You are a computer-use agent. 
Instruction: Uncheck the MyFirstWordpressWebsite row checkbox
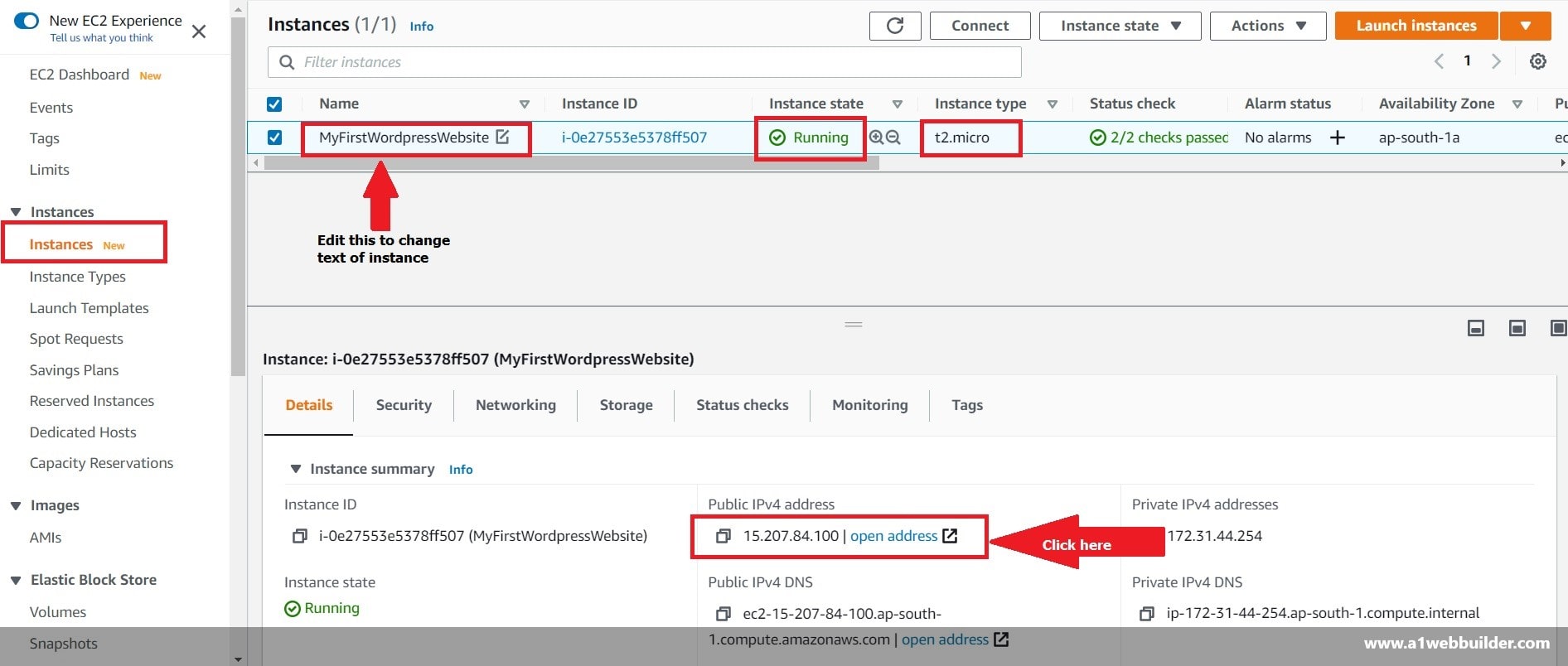(274, 138)
